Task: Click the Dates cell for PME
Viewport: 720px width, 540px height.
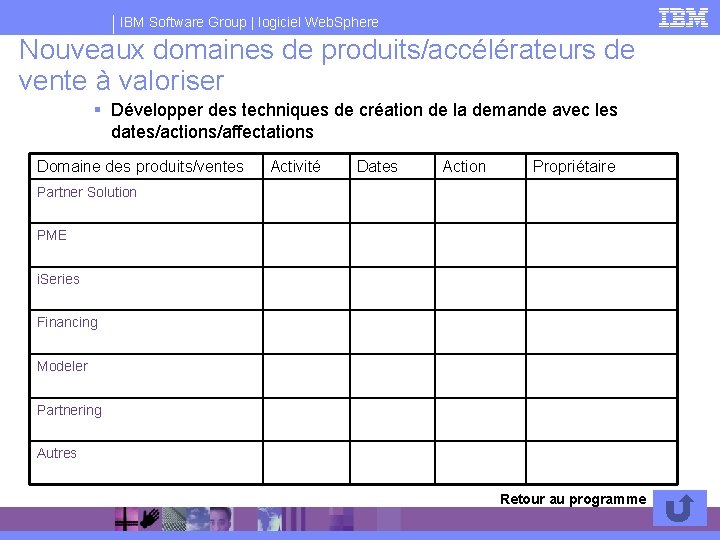Action: [x=392, y=245]
